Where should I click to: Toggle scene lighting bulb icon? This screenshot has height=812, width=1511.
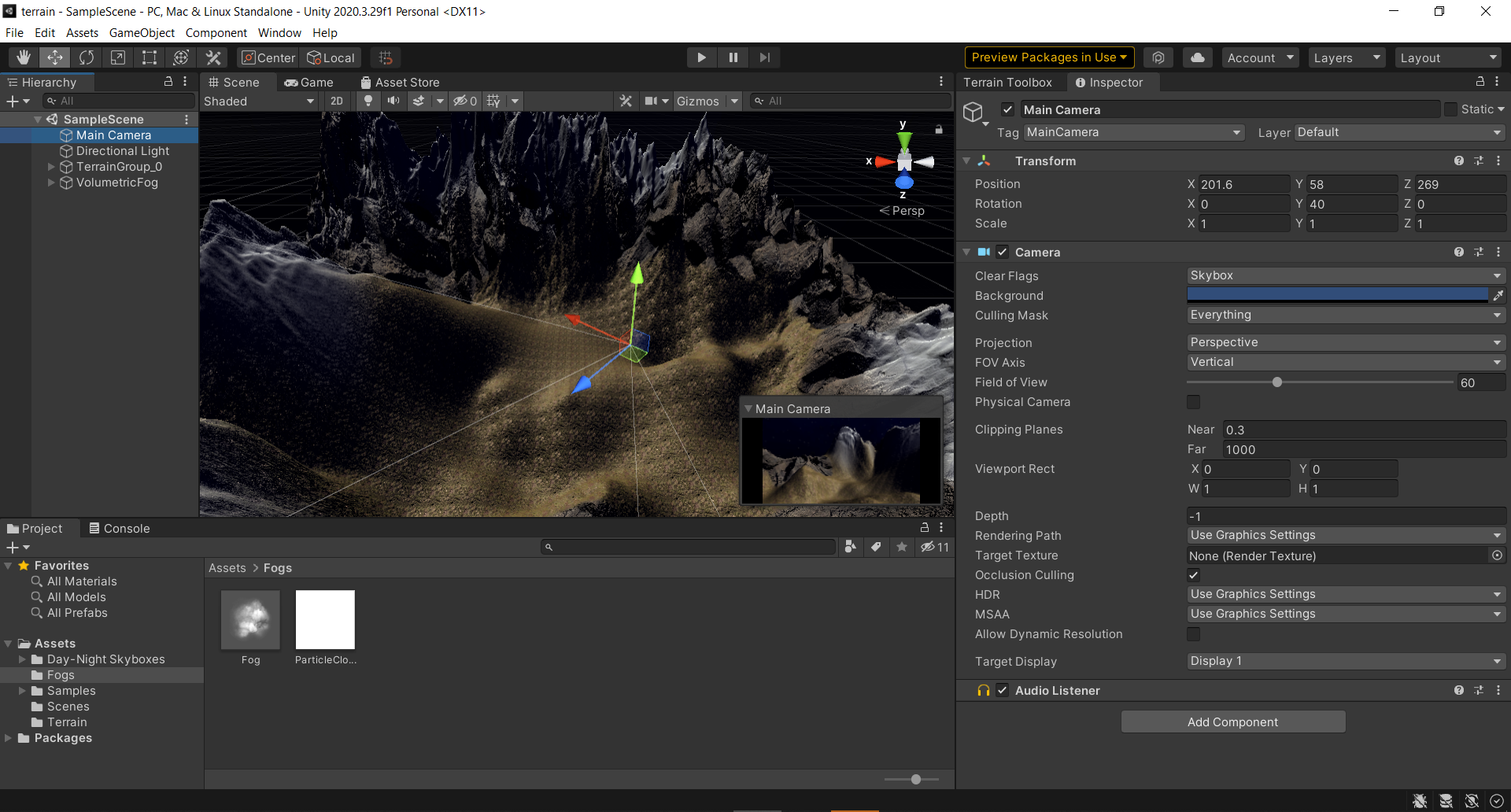click(x=368, y=101)
